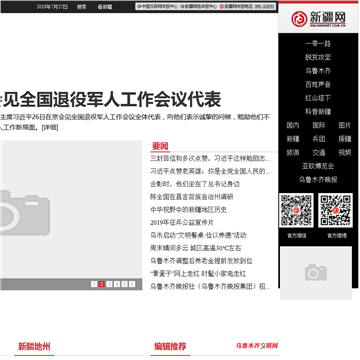Screen dimensions: 360x360
Task: Open the 新疆地州 section heading
Action: point(34,347)
